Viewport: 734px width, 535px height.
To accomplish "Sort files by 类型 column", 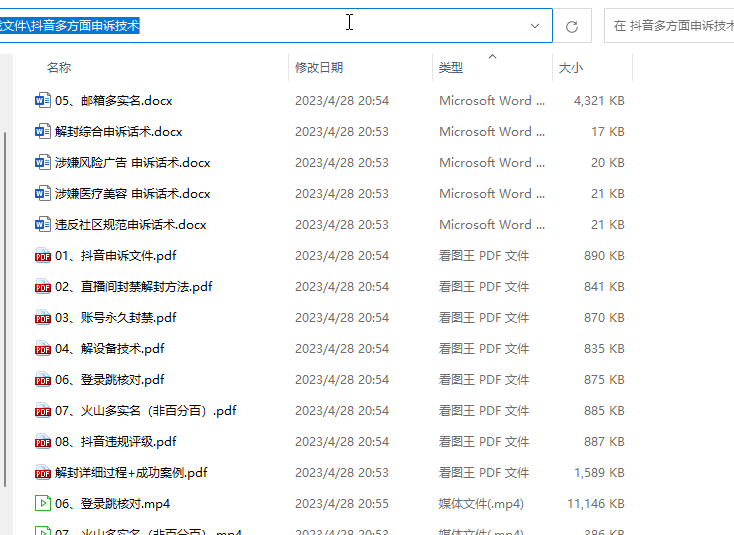I will 451,68.
